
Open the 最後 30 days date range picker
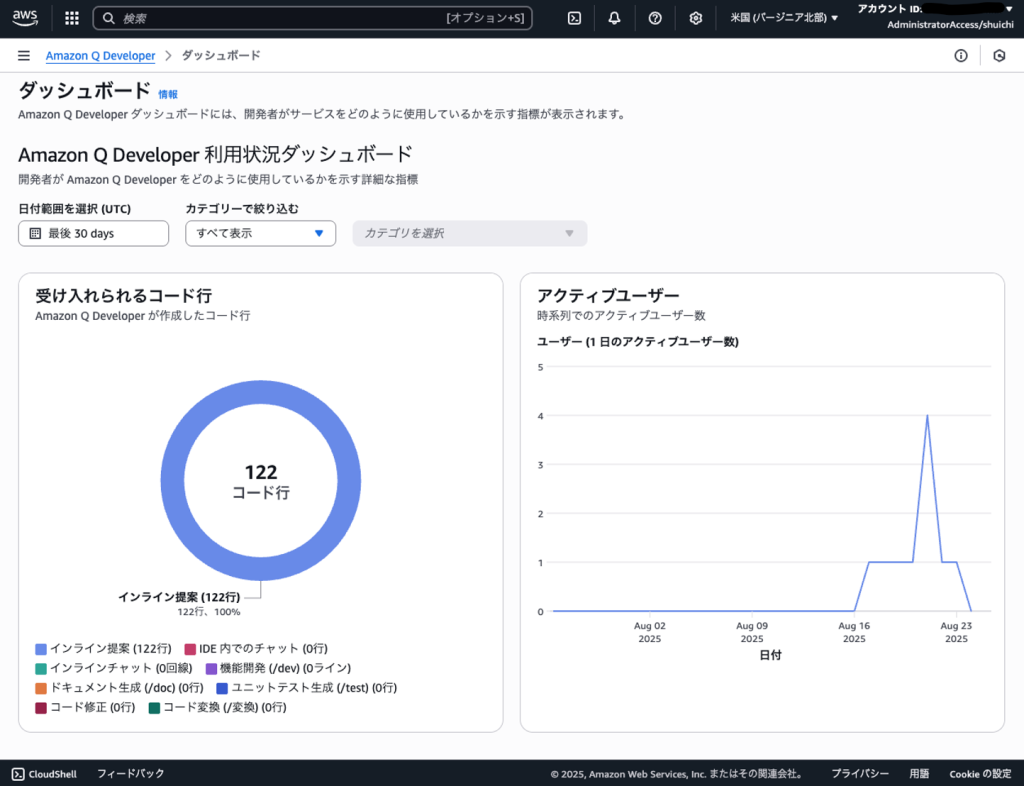[93, 233]
